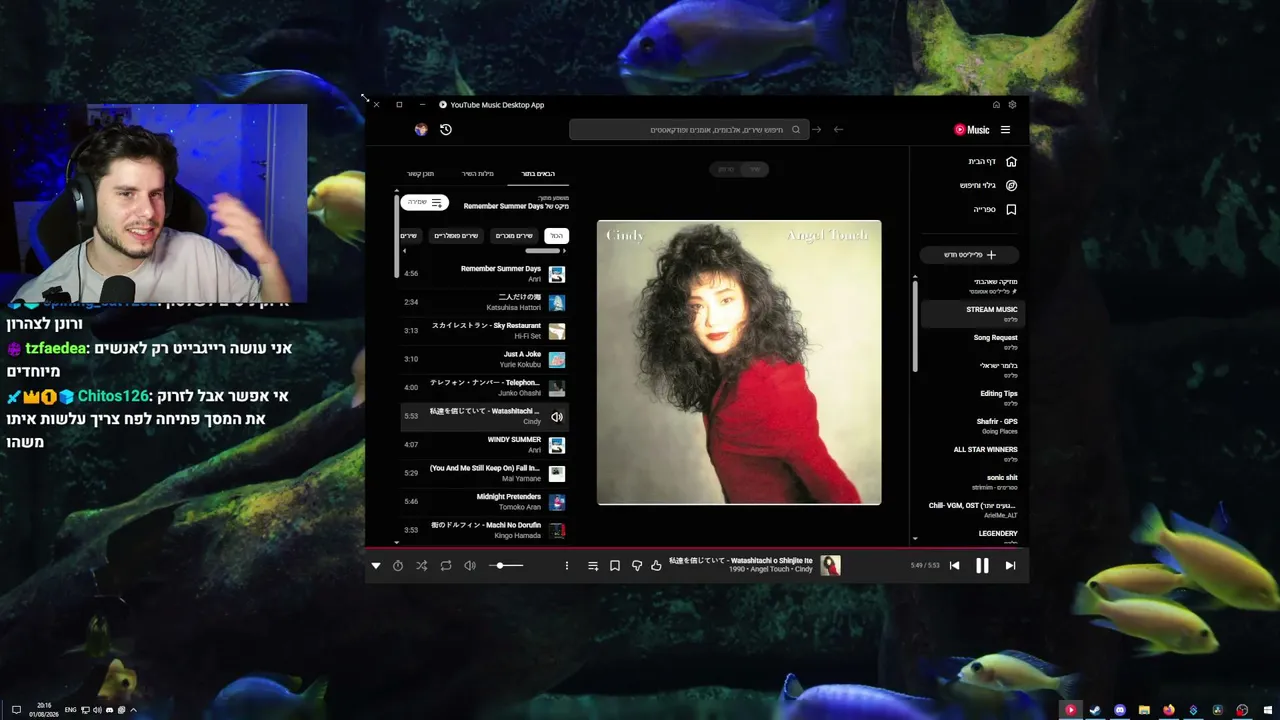1280x720 pixels.
Task: Collapse the player page with down triangle
Action: pos(376,565)
